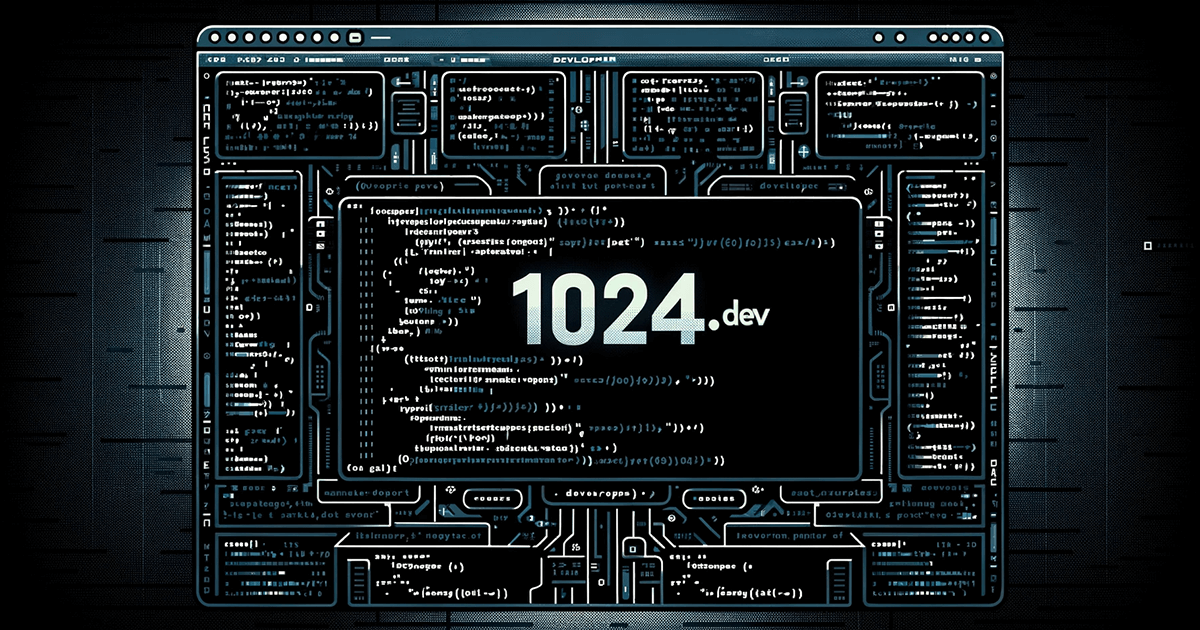Expand the (Ovoprie pevo) section header

[400, 186]
